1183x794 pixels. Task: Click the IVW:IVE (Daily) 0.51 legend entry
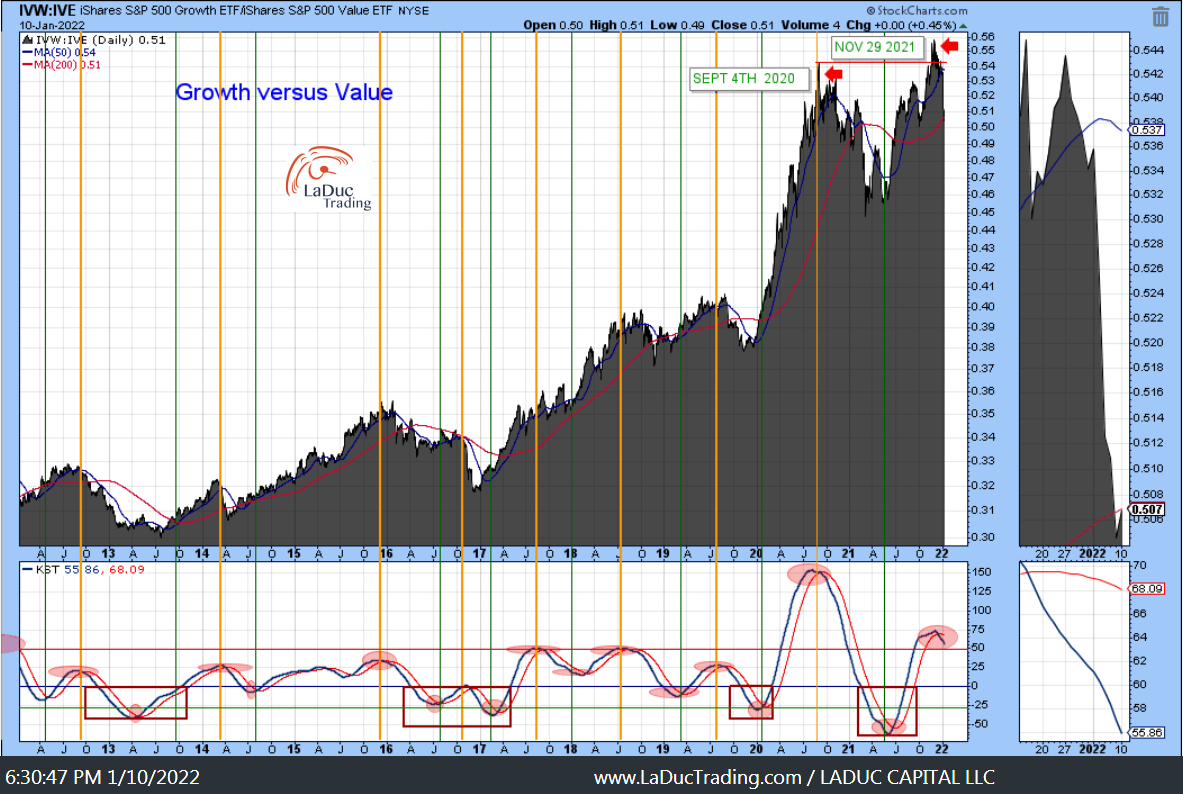[x=94, y=40]
